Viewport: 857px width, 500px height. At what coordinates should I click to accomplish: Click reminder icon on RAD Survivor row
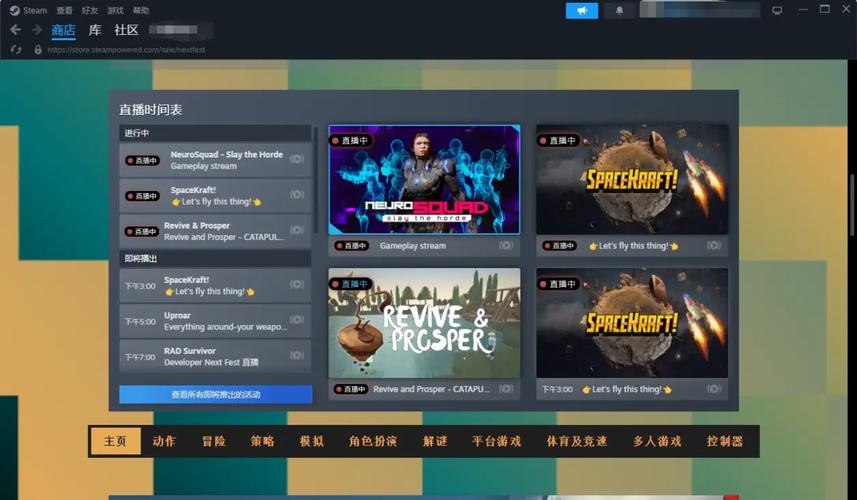point(297,355)
